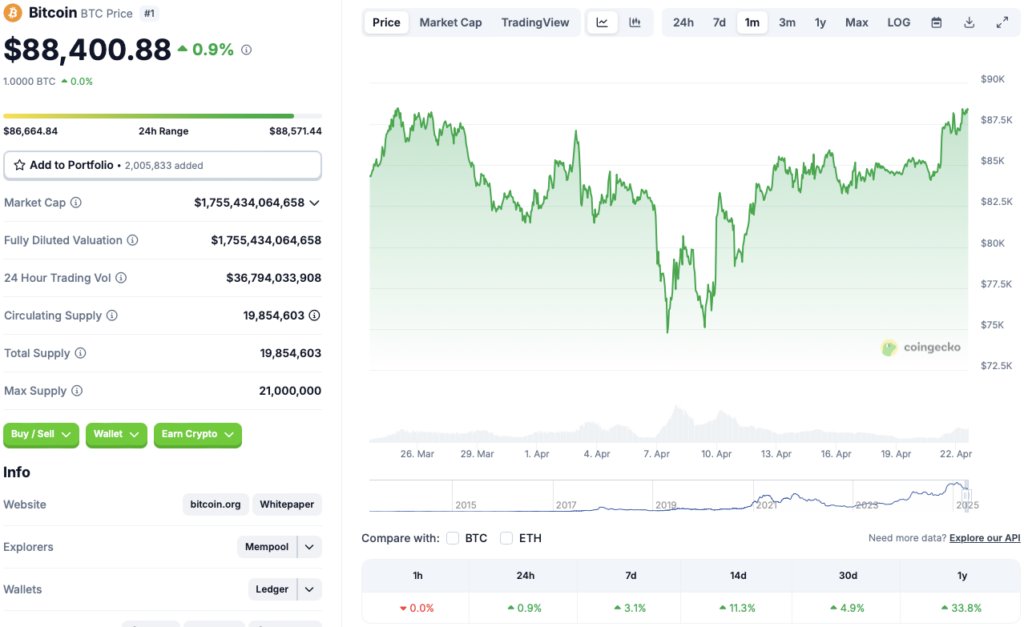Expand chart to fullscreen with arrows icon
The height and width of the screenshot is (627, 1024).
point(1002,21)
